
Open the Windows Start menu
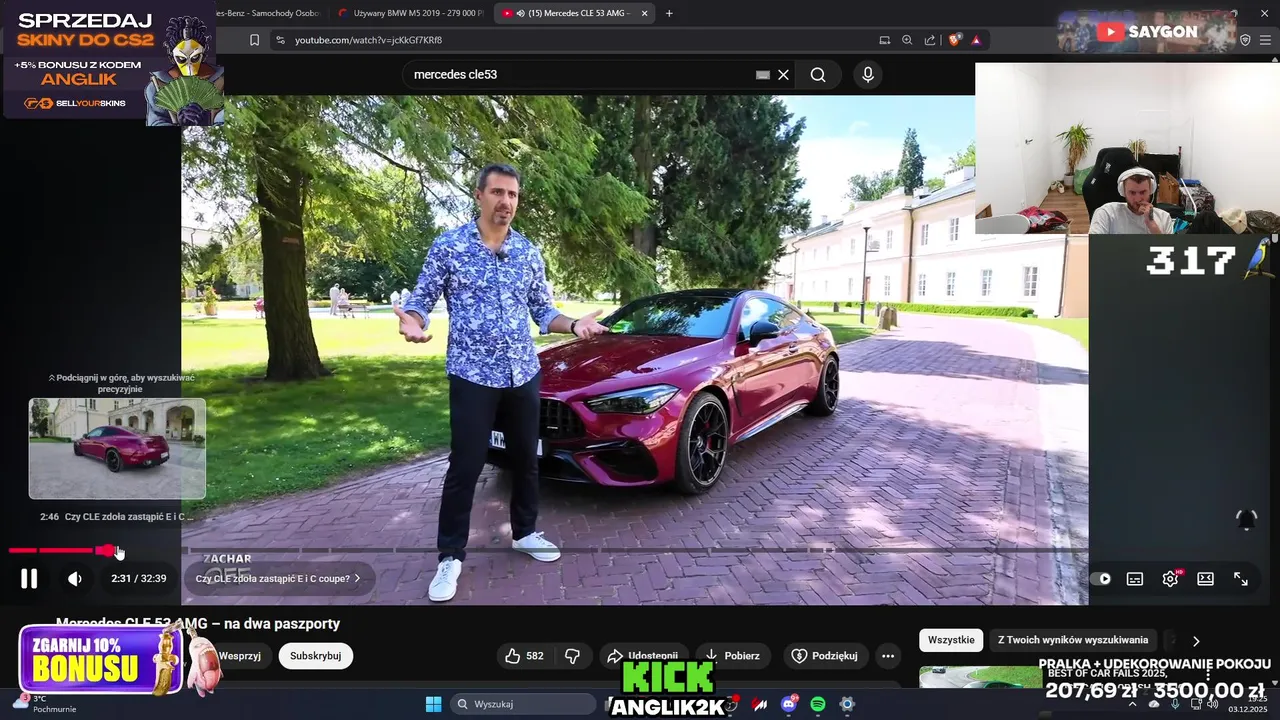point(433,704)
